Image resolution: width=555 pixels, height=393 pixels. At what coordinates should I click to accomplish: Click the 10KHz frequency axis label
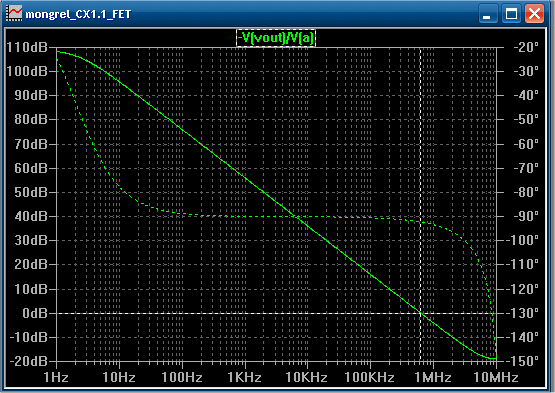[x=307, y=377]
